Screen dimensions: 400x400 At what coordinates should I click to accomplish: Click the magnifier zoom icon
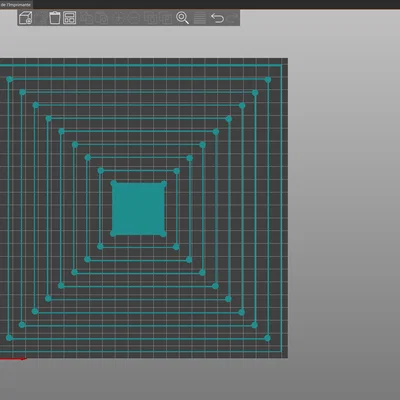point(182,18)
